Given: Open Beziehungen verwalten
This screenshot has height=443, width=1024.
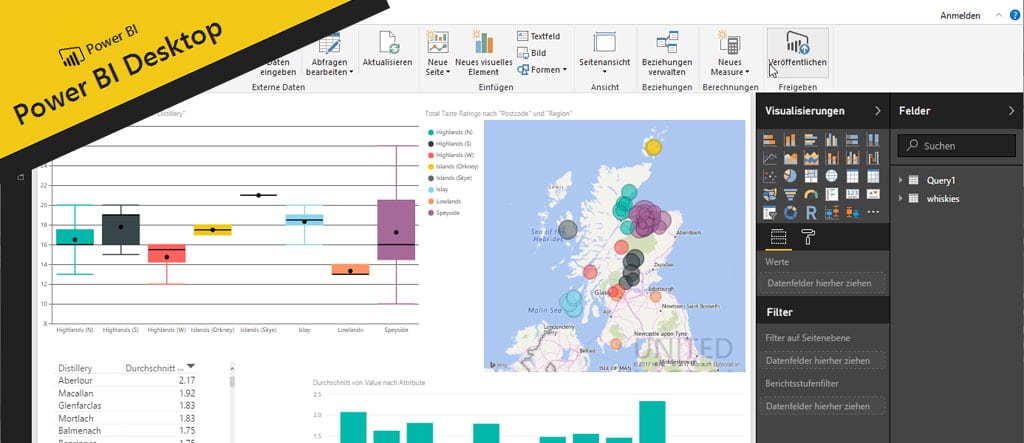Looking at the screenshot, I should tap(667, 52).
